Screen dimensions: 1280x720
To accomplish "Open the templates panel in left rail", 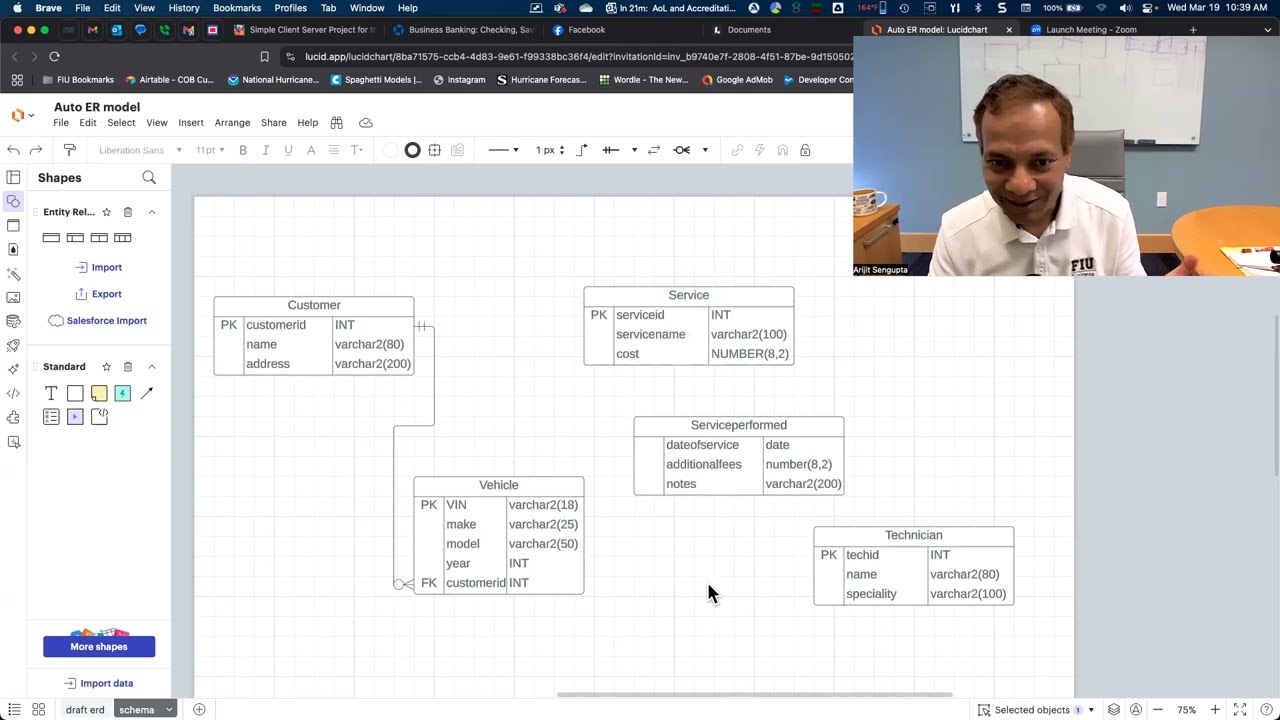I will 13,178.
